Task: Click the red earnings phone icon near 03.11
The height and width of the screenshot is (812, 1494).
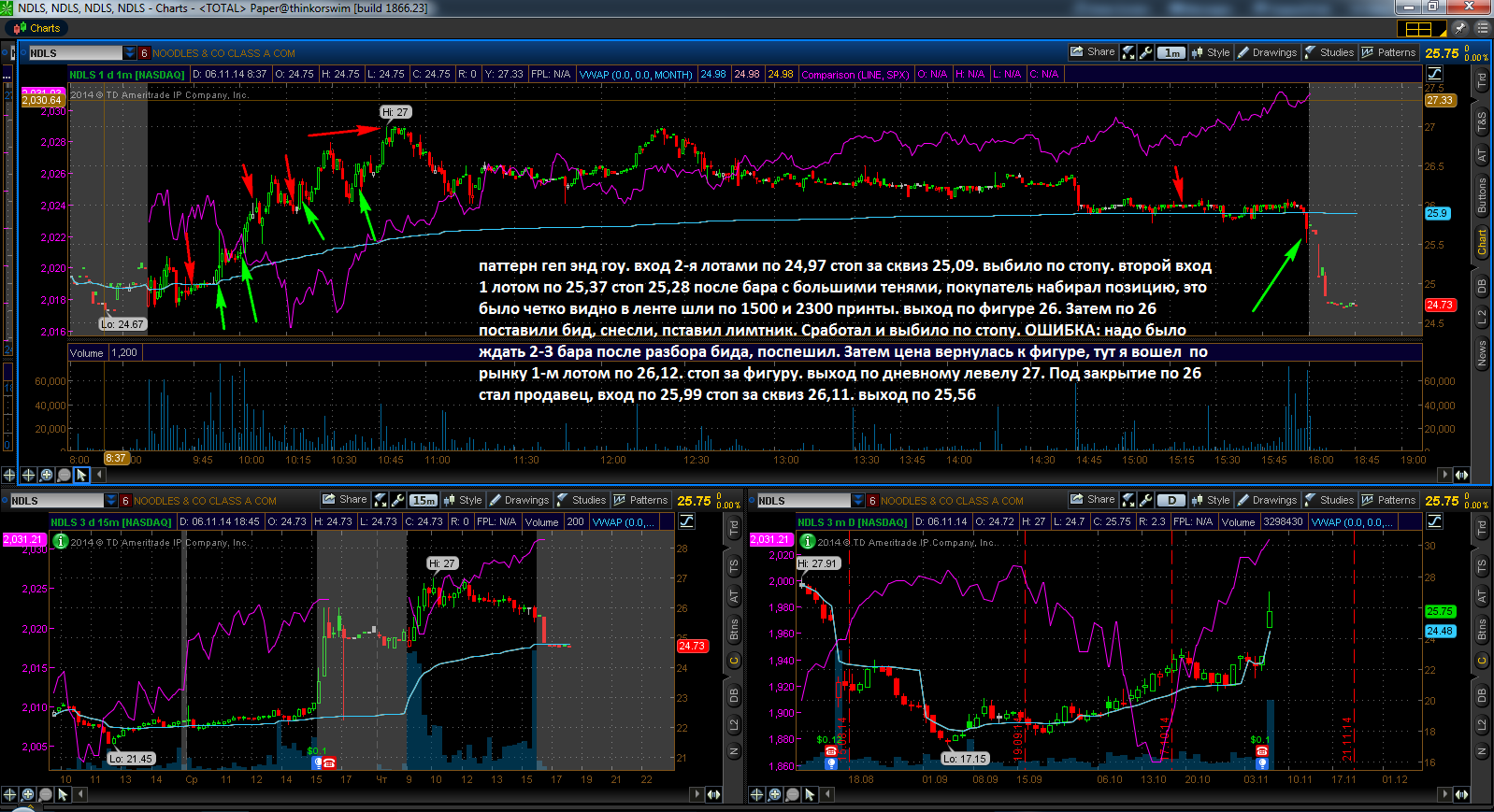Action: tap(1261, 751)
